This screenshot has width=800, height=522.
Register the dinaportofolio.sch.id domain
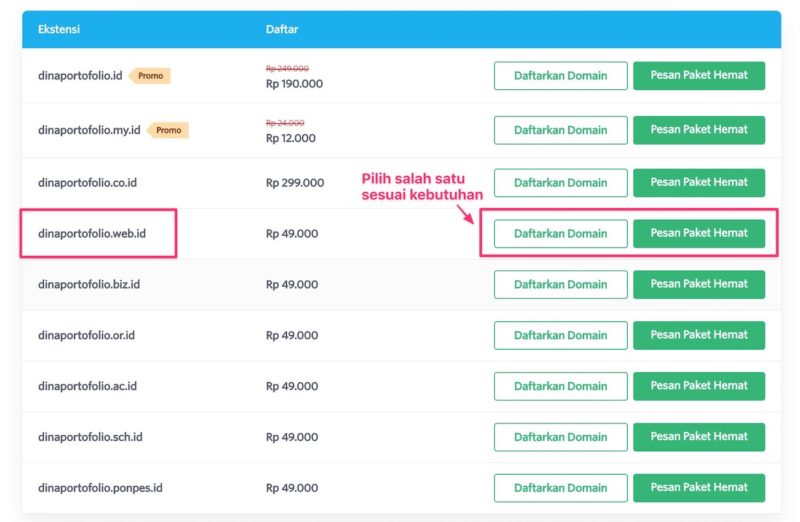[560, 437]
